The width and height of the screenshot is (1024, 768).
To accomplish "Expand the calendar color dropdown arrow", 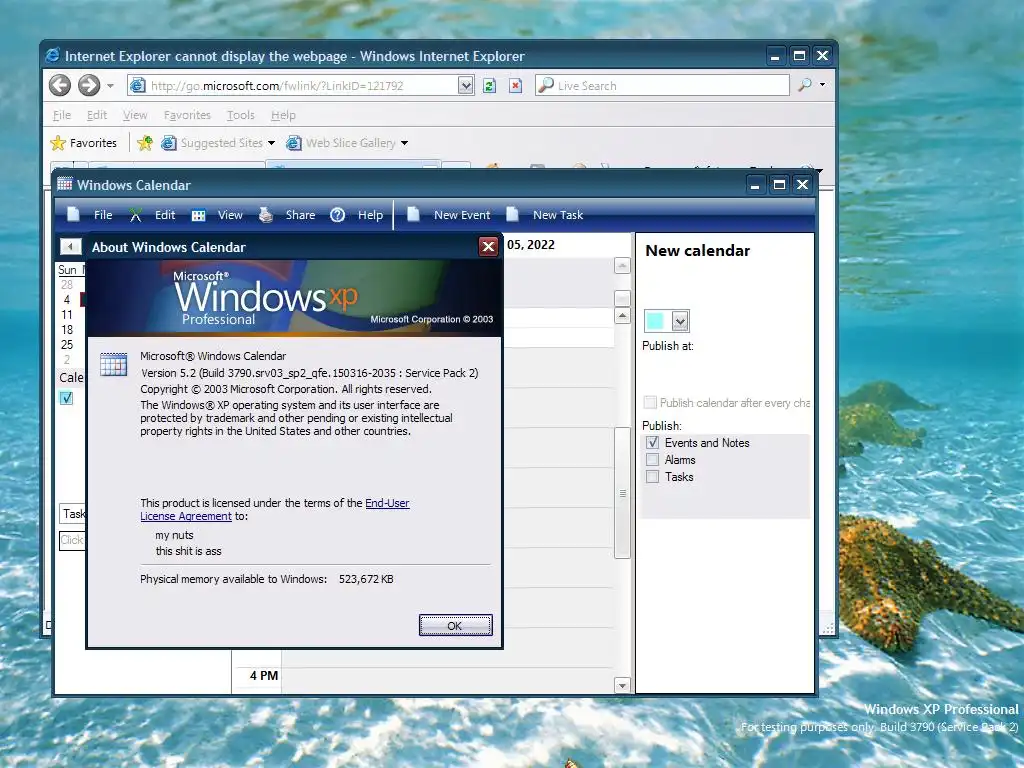I will click(680, 321).
